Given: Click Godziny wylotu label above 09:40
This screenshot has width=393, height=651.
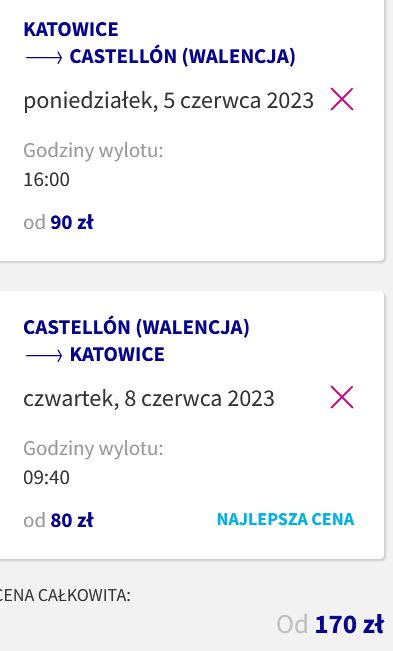Looking at the screenshot, I should click(93, 448).
